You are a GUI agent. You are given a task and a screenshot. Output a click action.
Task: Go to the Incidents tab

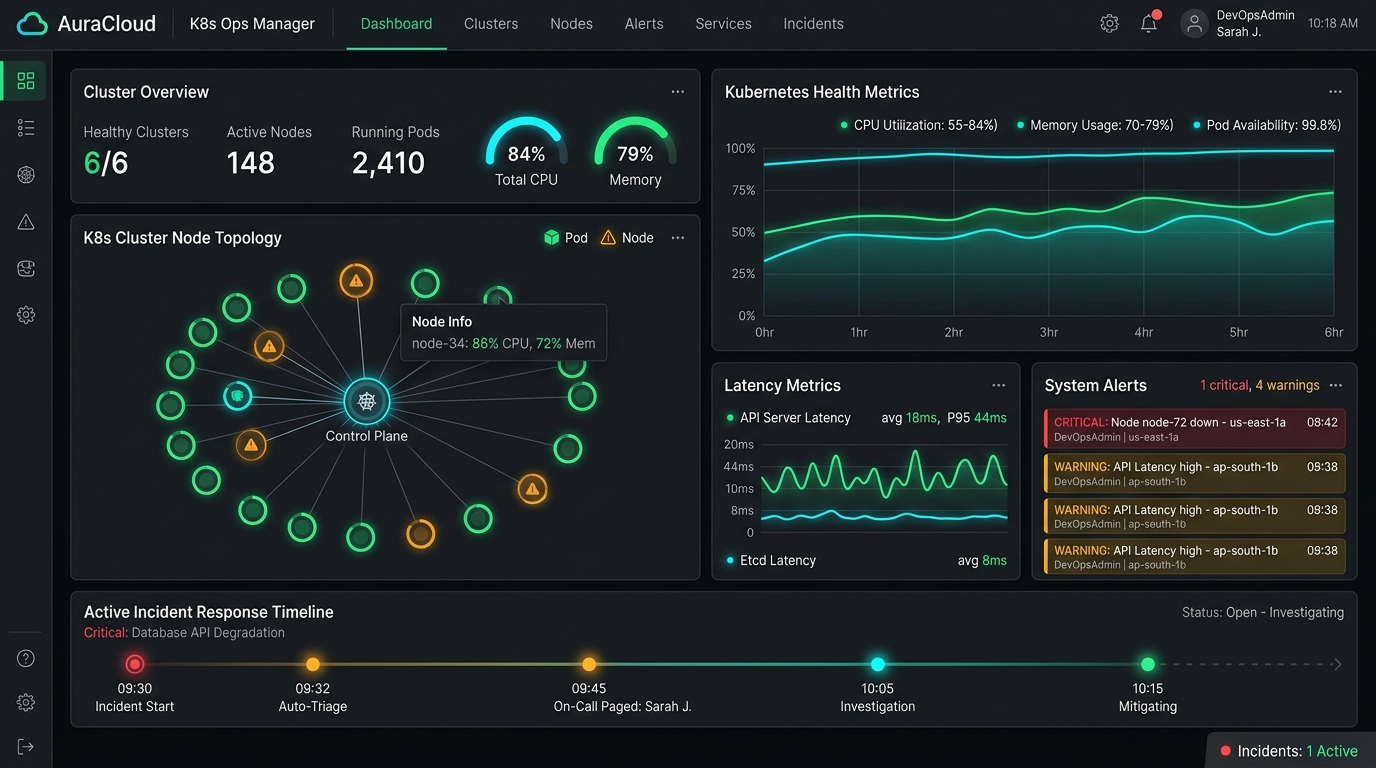click(813, 24)
